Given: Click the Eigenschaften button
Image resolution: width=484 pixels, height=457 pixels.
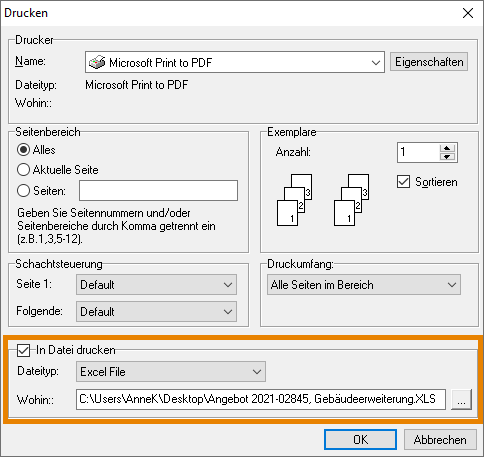Looking at the screenshot, I should click(429, 62).
